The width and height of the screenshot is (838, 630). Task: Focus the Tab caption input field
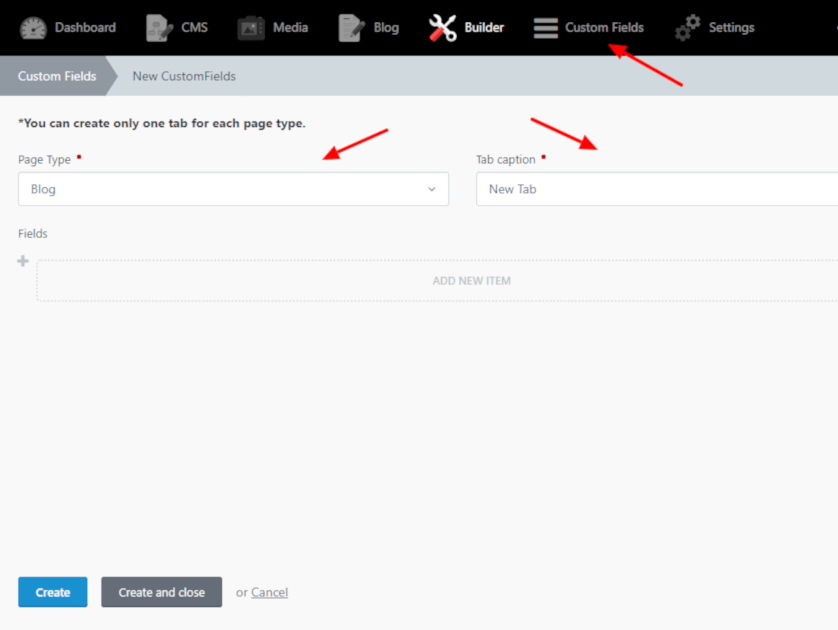click(657, 189)
